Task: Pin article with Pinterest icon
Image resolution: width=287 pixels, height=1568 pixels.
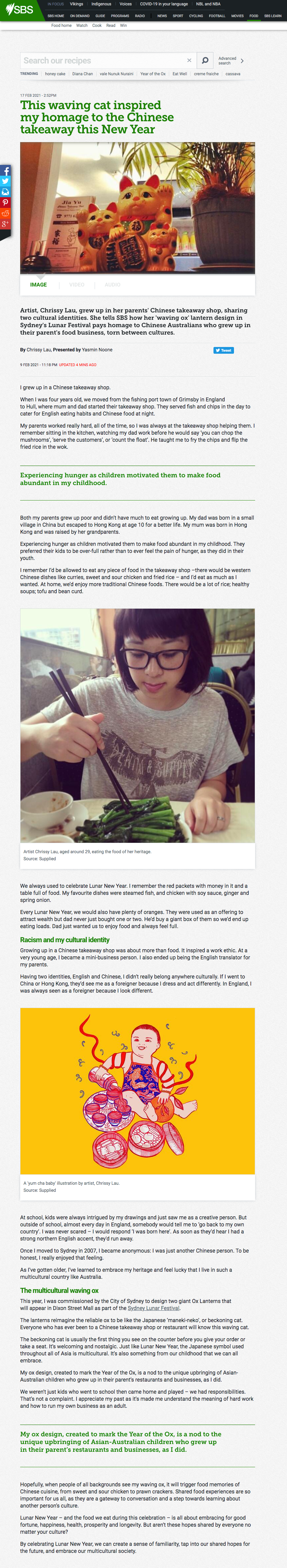Action: [x=5, y=203]
